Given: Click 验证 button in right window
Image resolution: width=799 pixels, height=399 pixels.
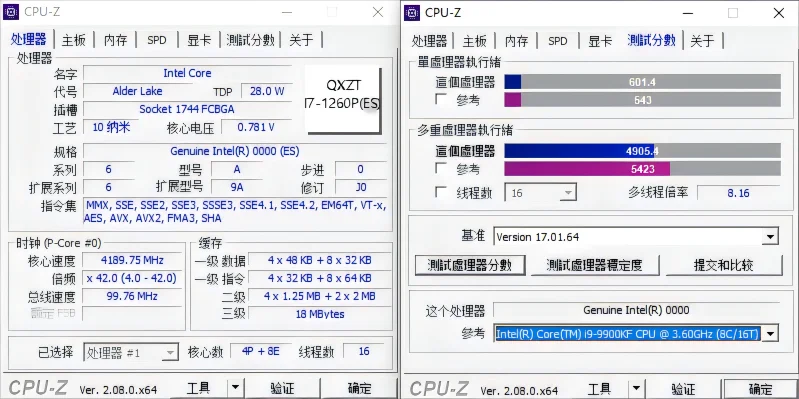Looking at the screenshot, I should (683, 389).
